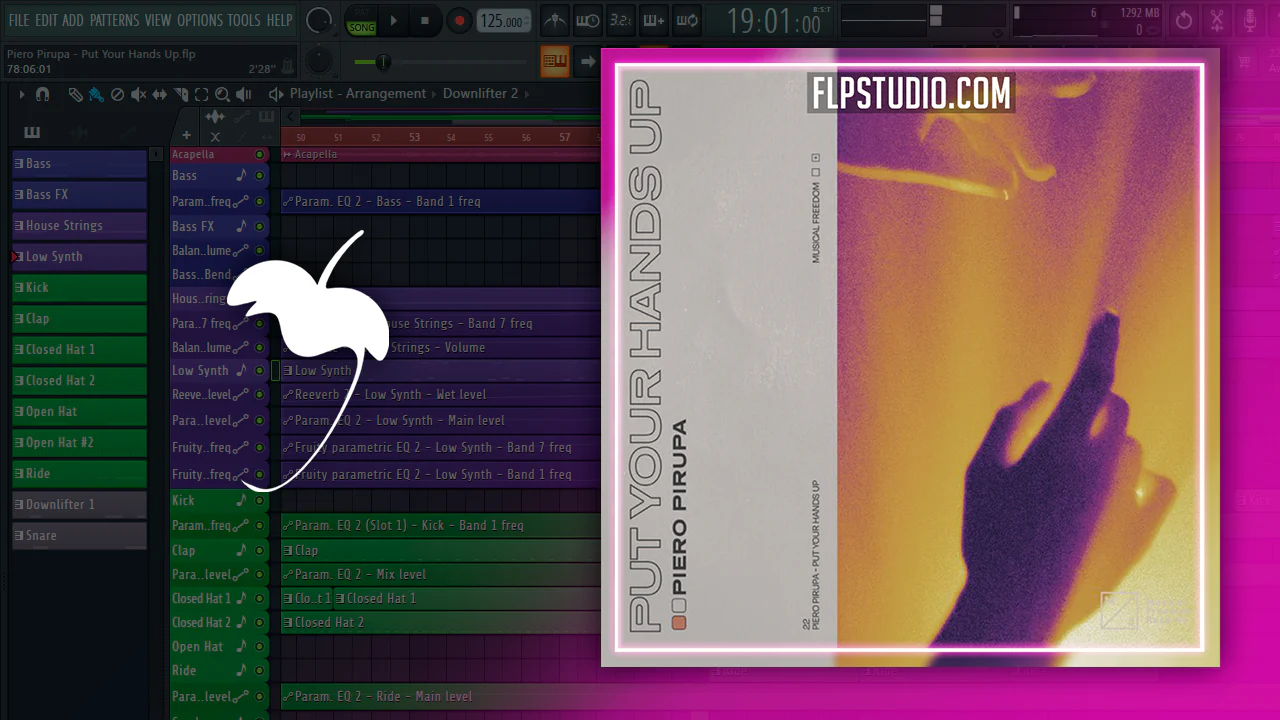The image size is (1280, 720).
Task: Select the Paint brush tool
Action: 96,94
